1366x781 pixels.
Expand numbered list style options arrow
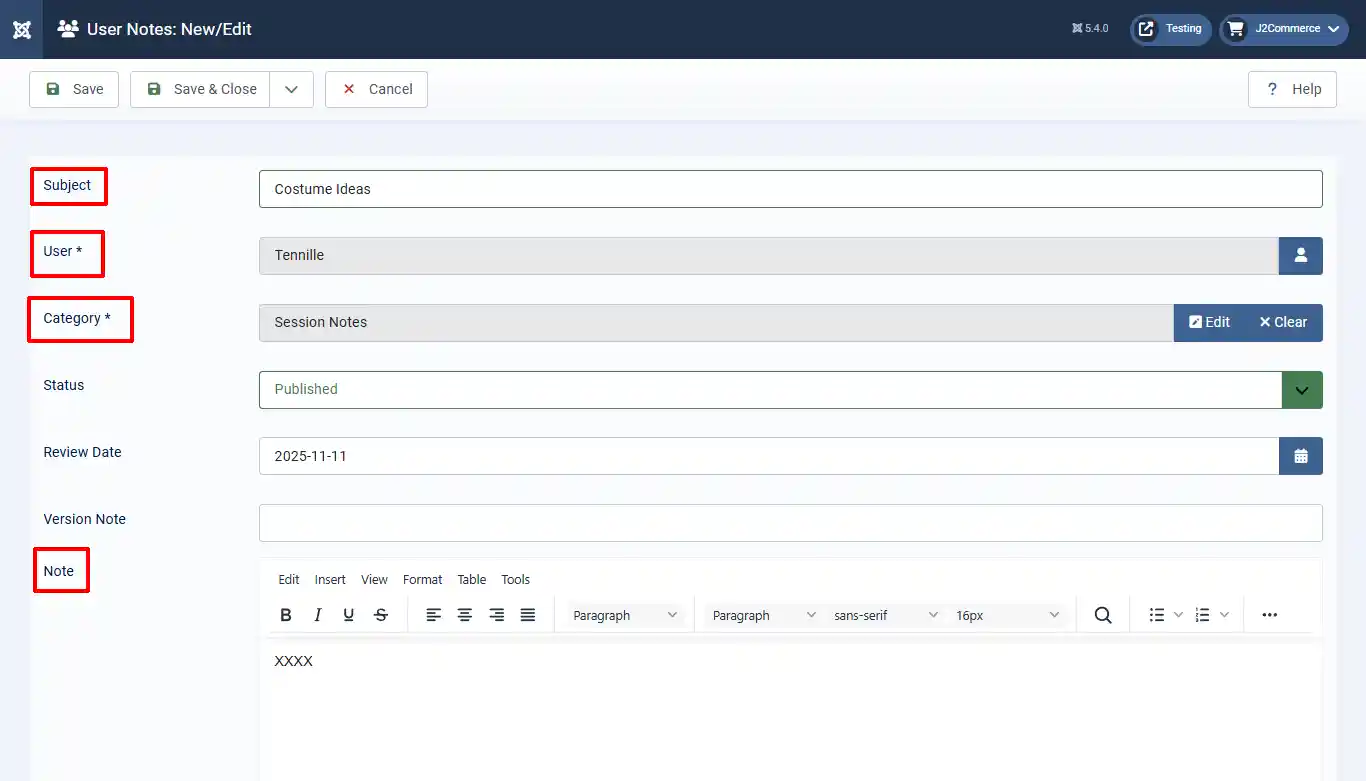tap(1224, 615)
